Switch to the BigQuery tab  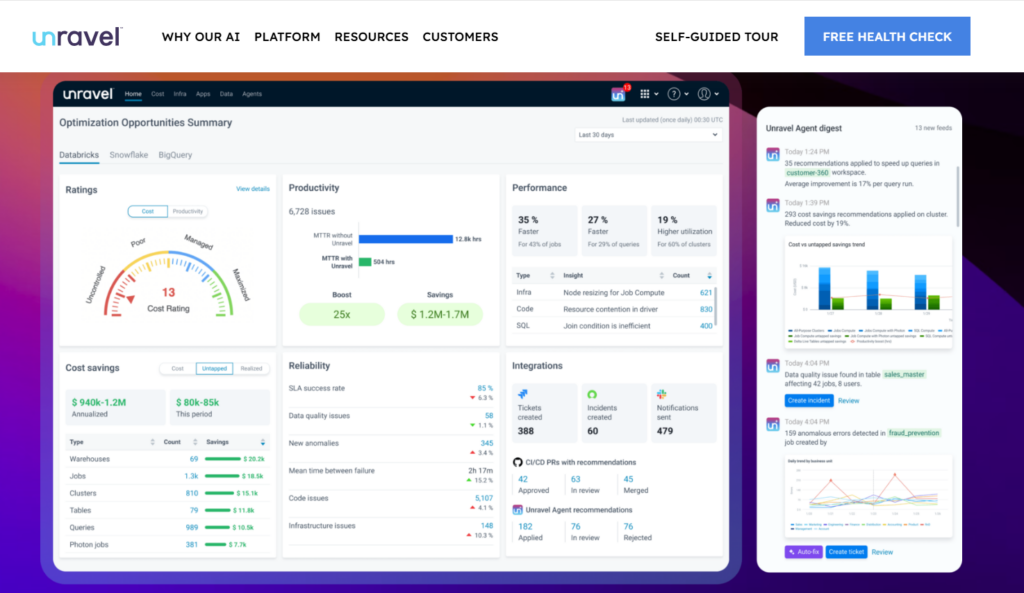coord(175,155)
